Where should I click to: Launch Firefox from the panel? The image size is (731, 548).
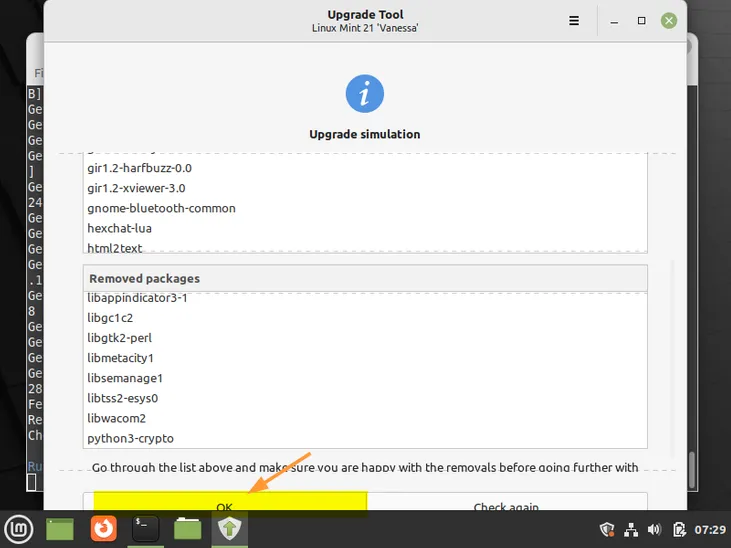point(103,528)
